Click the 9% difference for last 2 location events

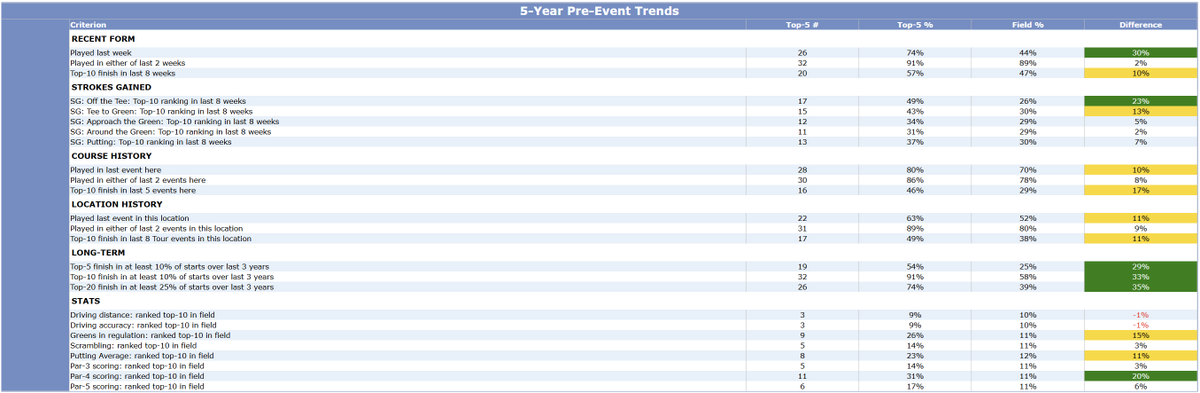click(1140, 228)
